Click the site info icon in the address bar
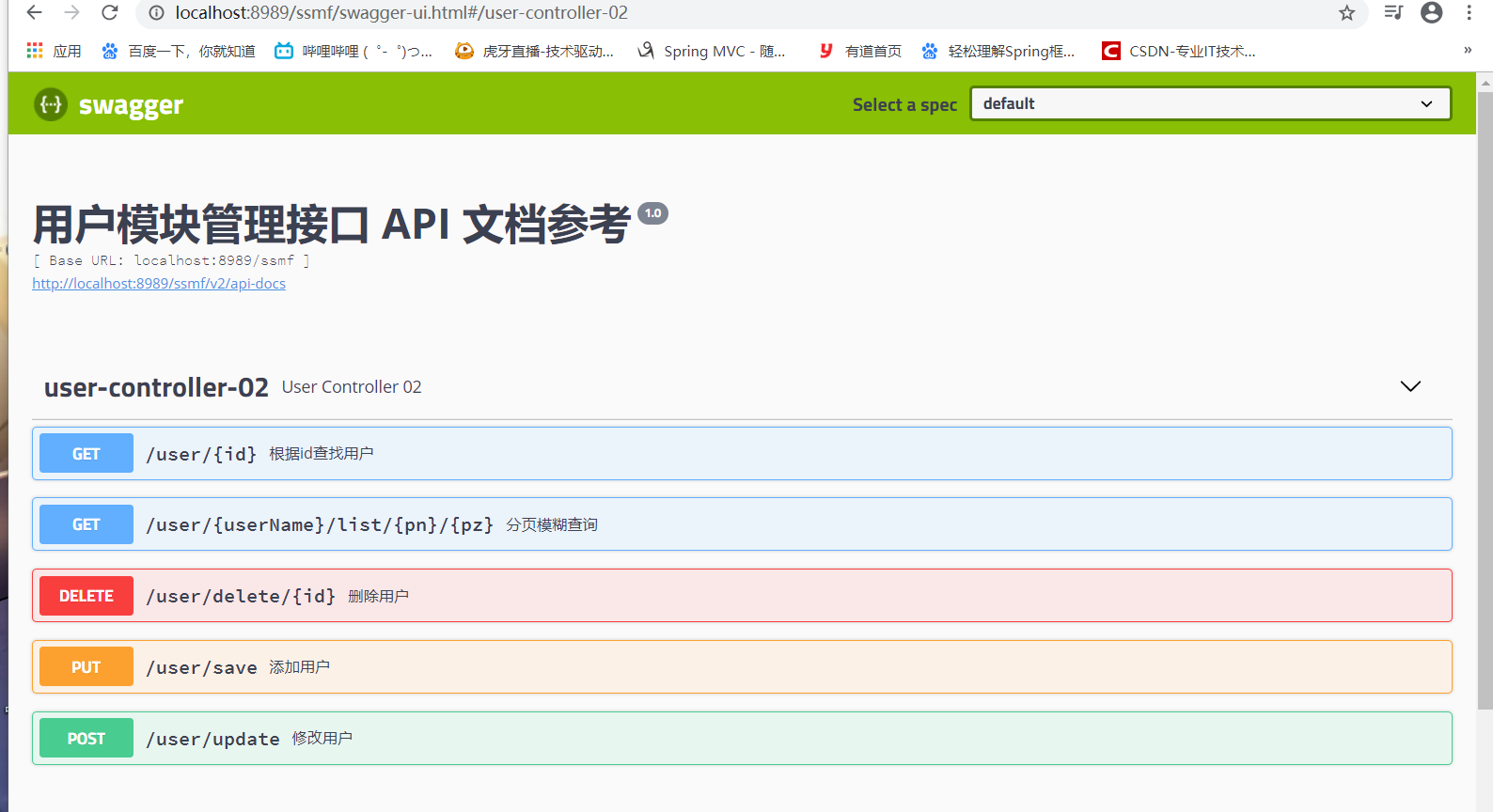Image resolution: width=1493 pixels, height=812 pixels. [157, 13]
